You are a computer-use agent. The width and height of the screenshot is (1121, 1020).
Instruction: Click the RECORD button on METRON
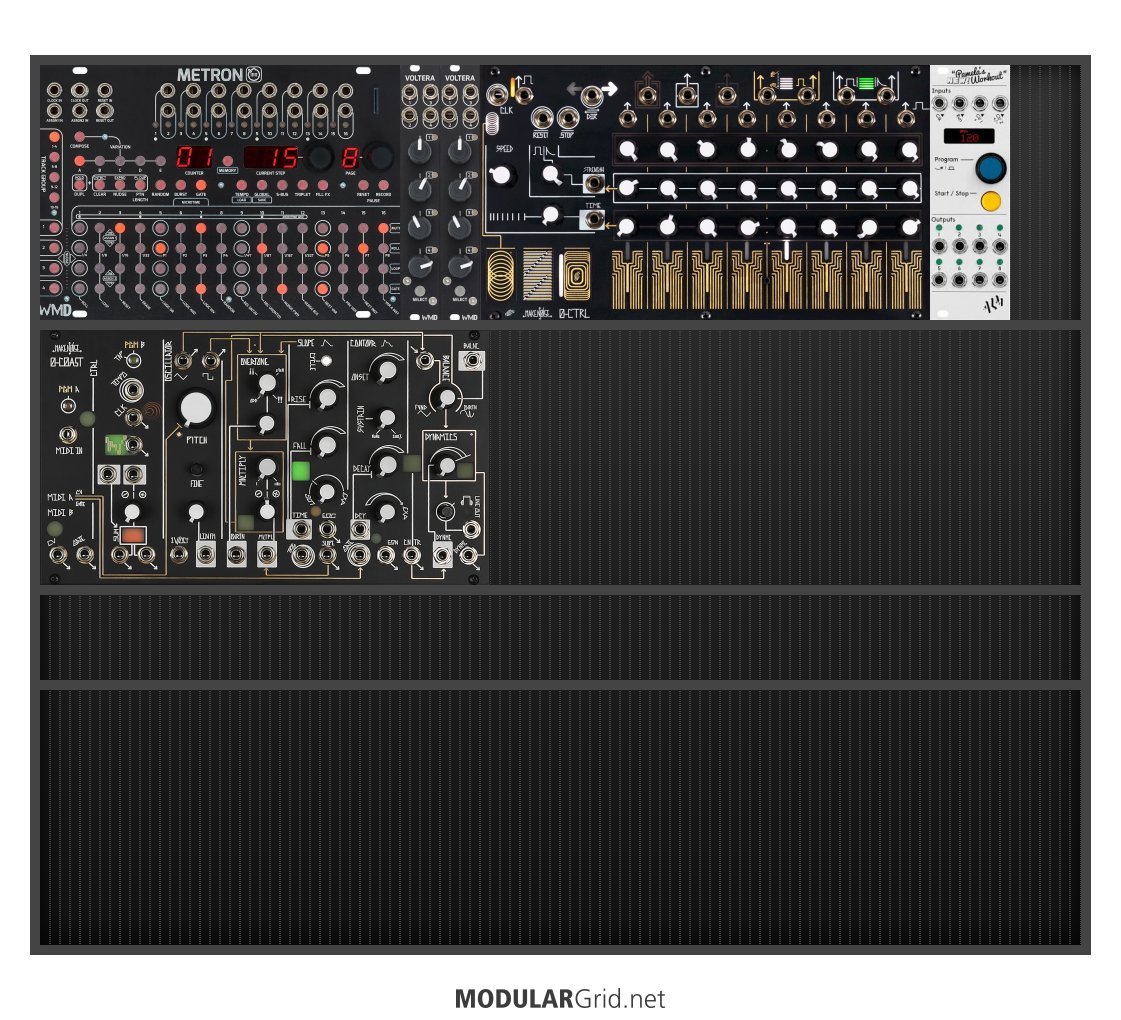click(383, 185)
